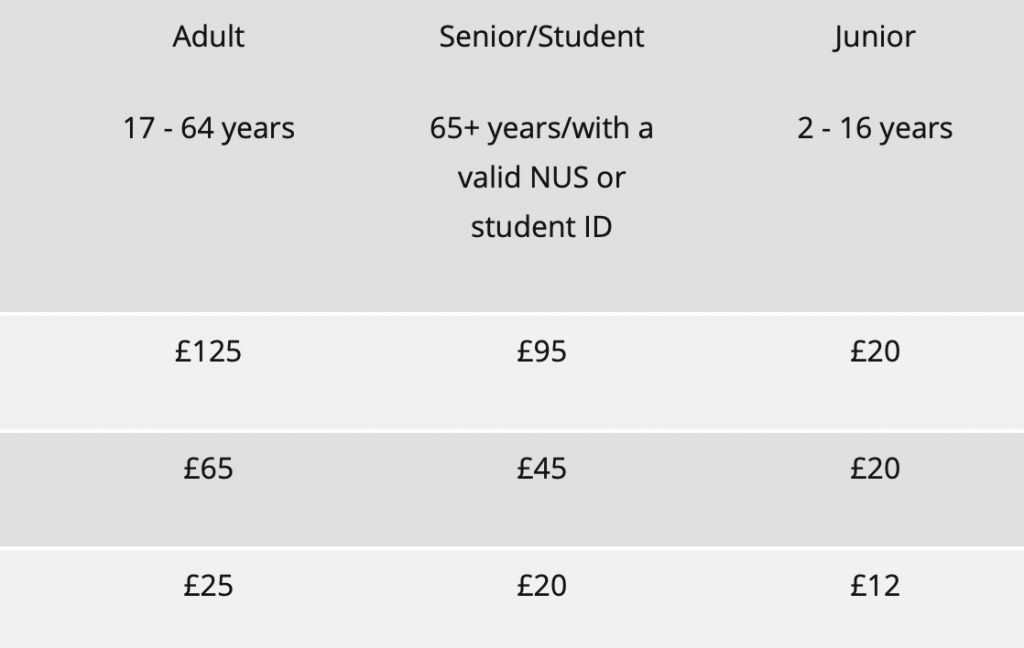Click the £20 Junior price in first row
Viewport: 1024px width, 648px height.
tap(875, 352)
